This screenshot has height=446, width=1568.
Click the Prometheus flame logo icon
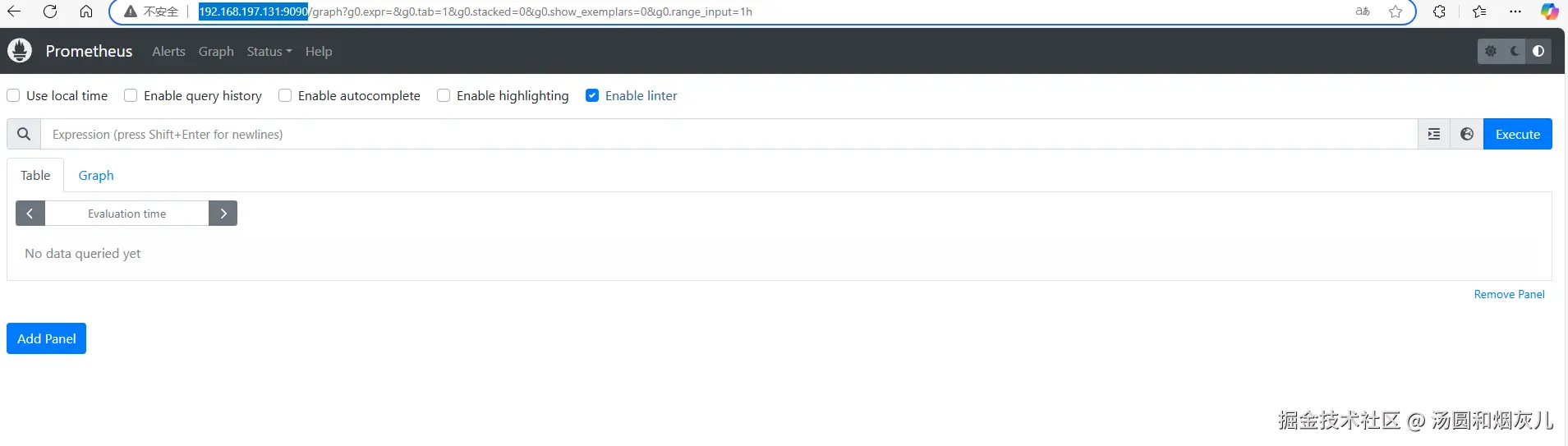coord(20,51)
